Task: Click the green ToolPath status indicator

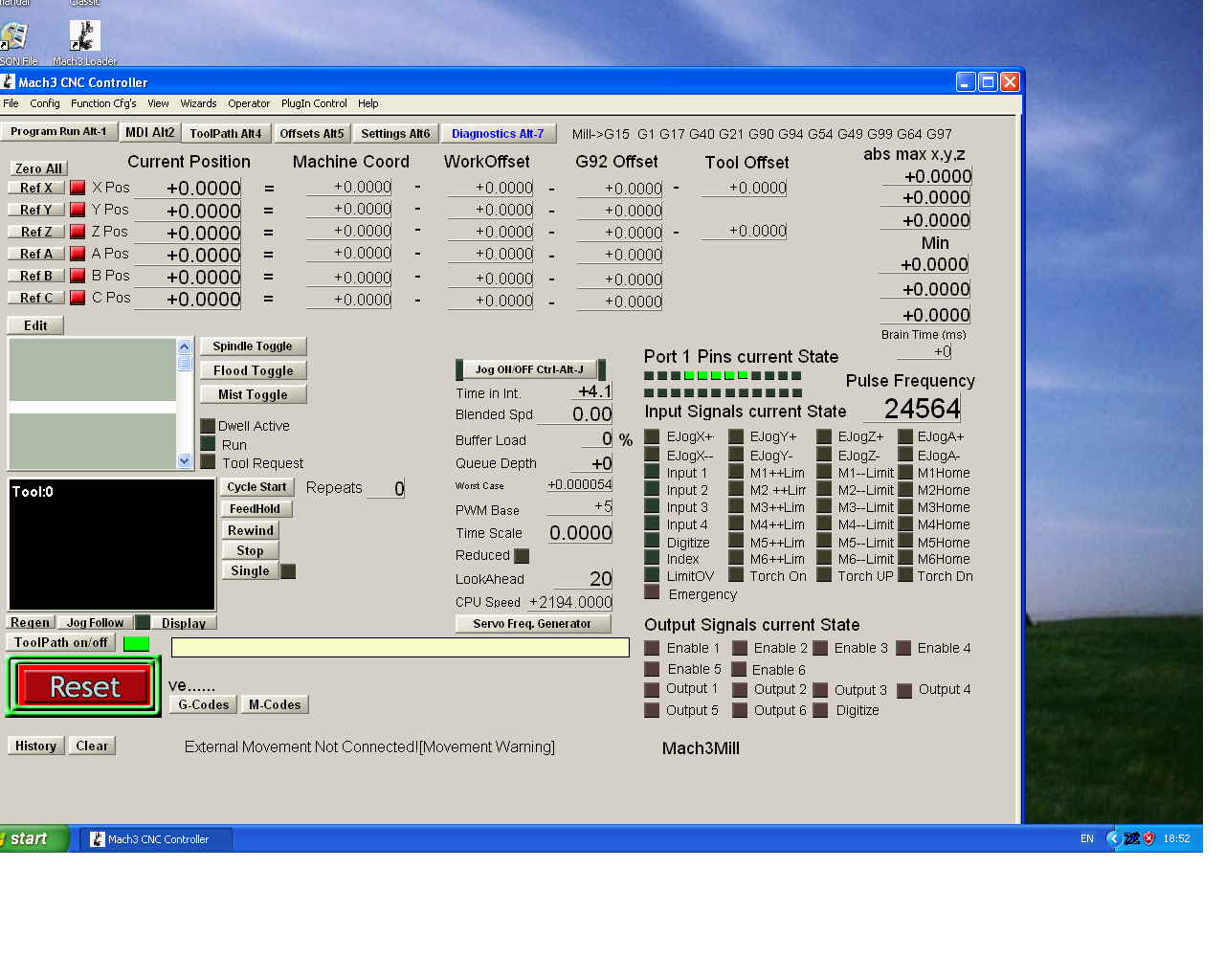Action: (x=137, y=643)
